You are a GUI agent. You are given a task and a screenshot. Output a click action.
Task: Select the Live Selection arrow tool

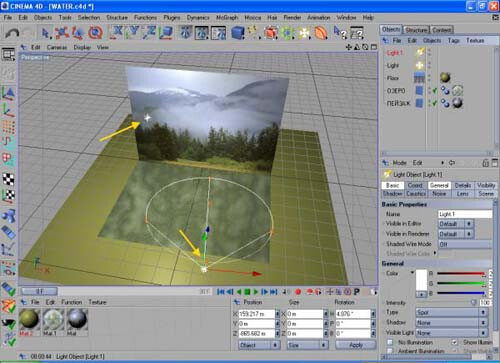pyautogui.click(x=45, y=33)
